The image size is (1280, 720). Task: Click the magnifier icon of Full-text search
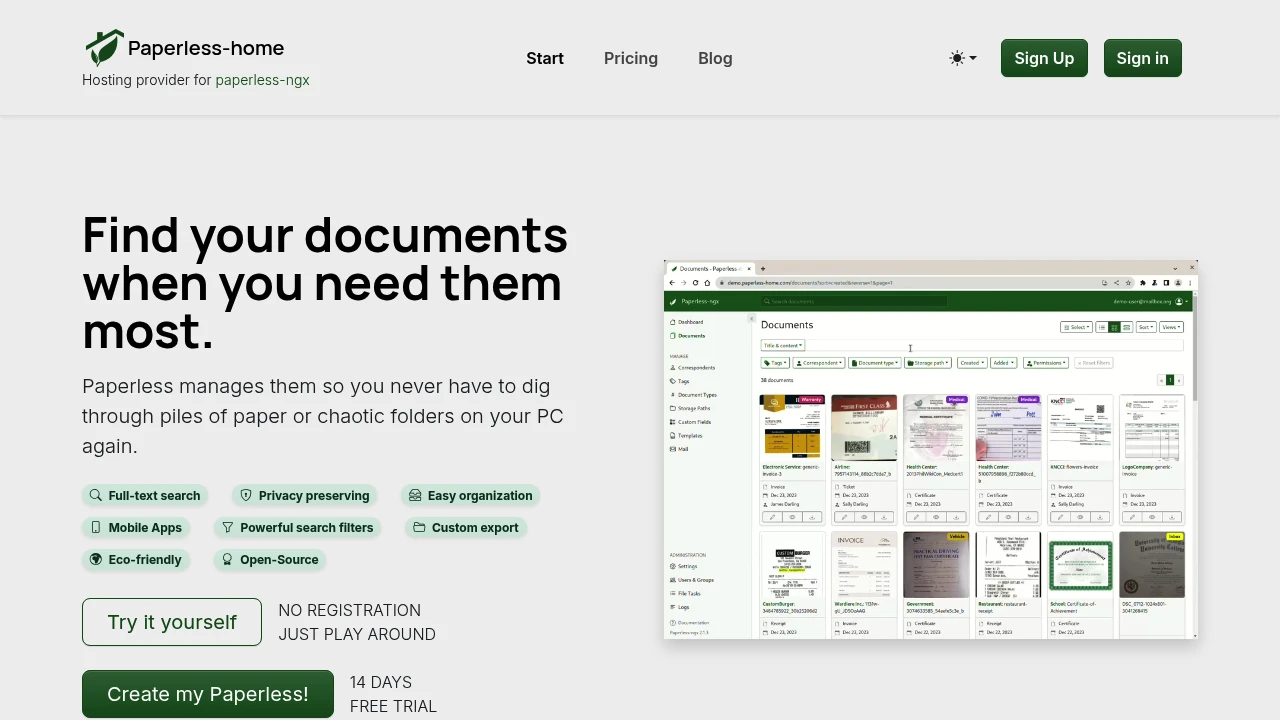96,495
